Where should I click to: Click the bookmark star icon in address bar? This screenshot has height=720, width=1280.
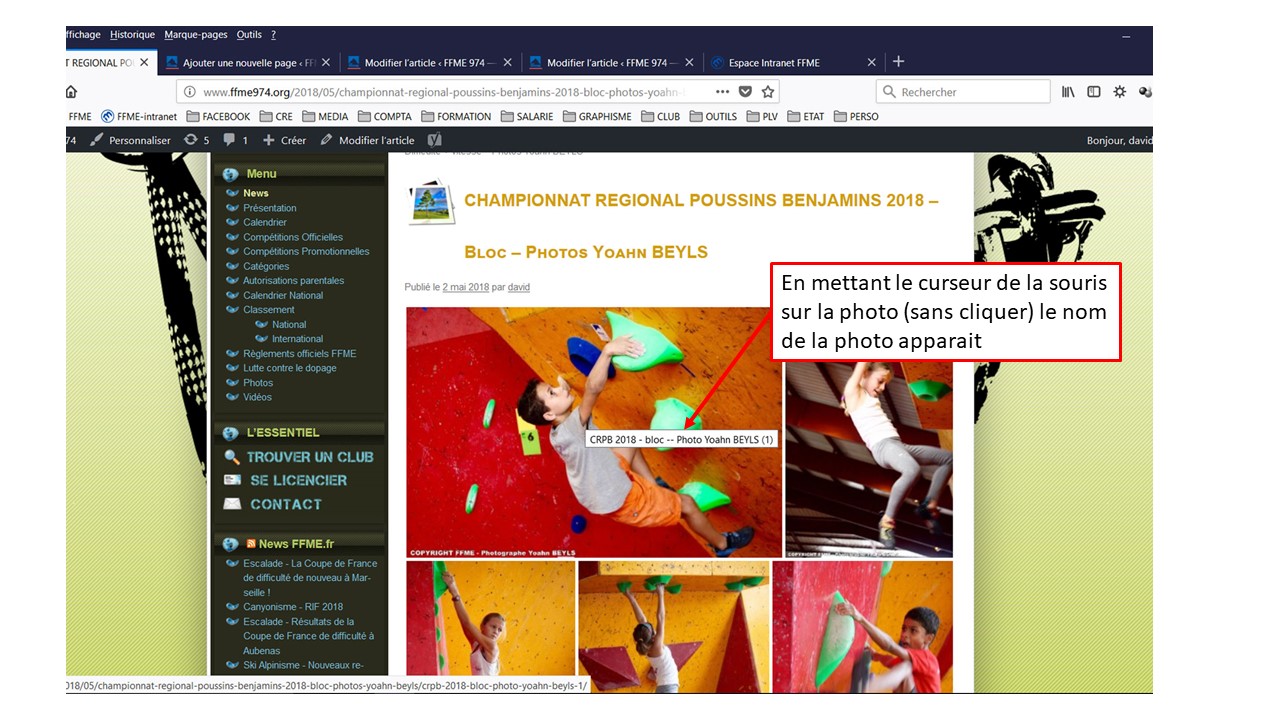pyautogui.click(x=767, y=92)
